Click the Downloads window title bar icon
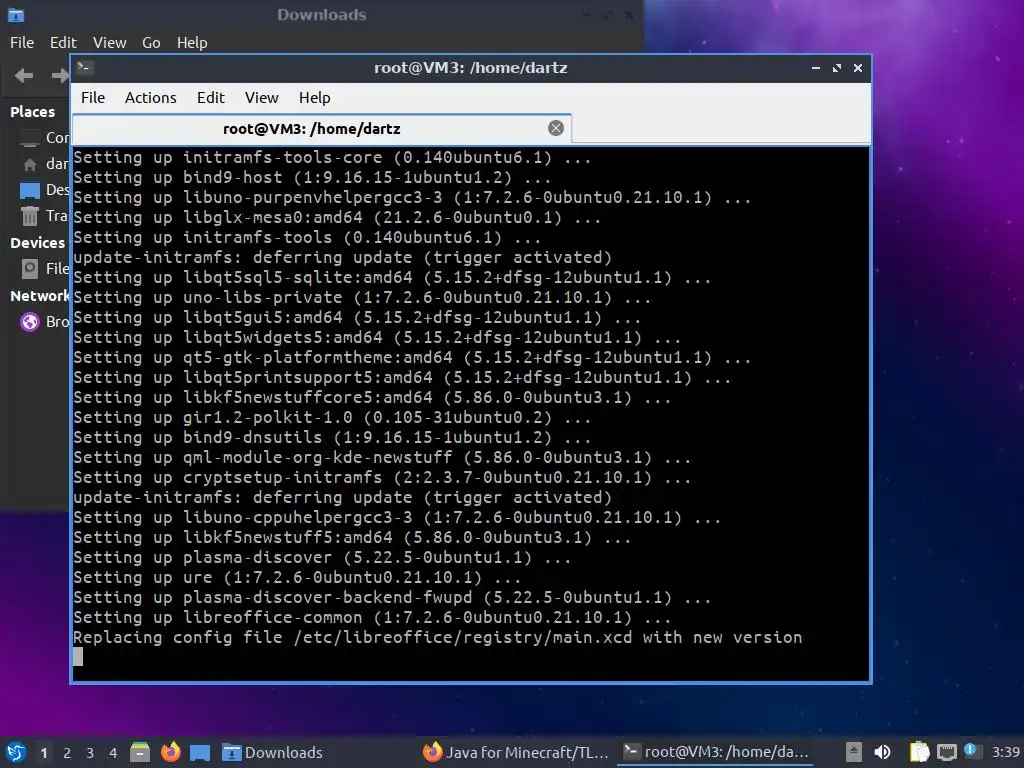The image size is (1024, 768). (x=16, y=14)
